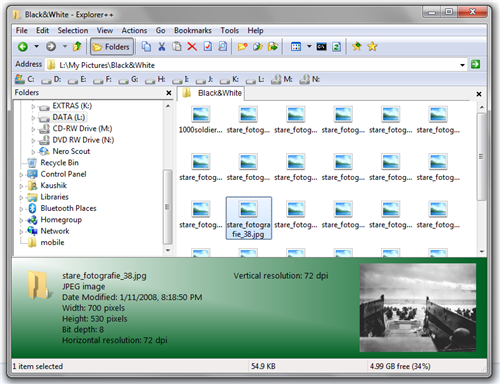Click the file list vertical scrollbar
Viewport: 500px width, 384px height.
pyautogui.click(x=481, y=157)
